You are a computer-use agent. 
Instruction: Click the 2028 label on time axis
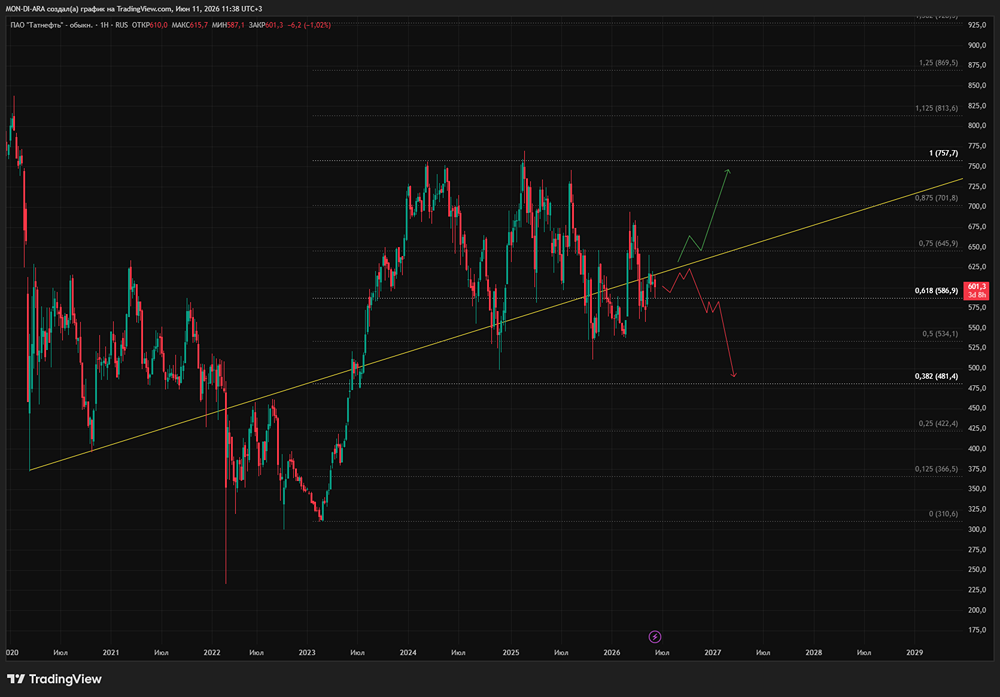click(814, 652)
